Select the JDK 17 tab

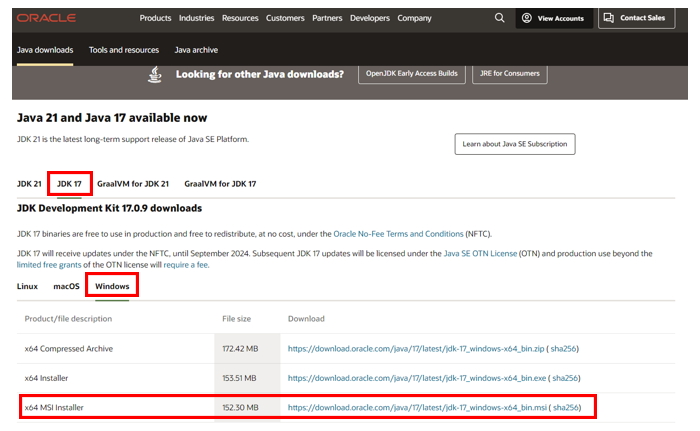69,184
